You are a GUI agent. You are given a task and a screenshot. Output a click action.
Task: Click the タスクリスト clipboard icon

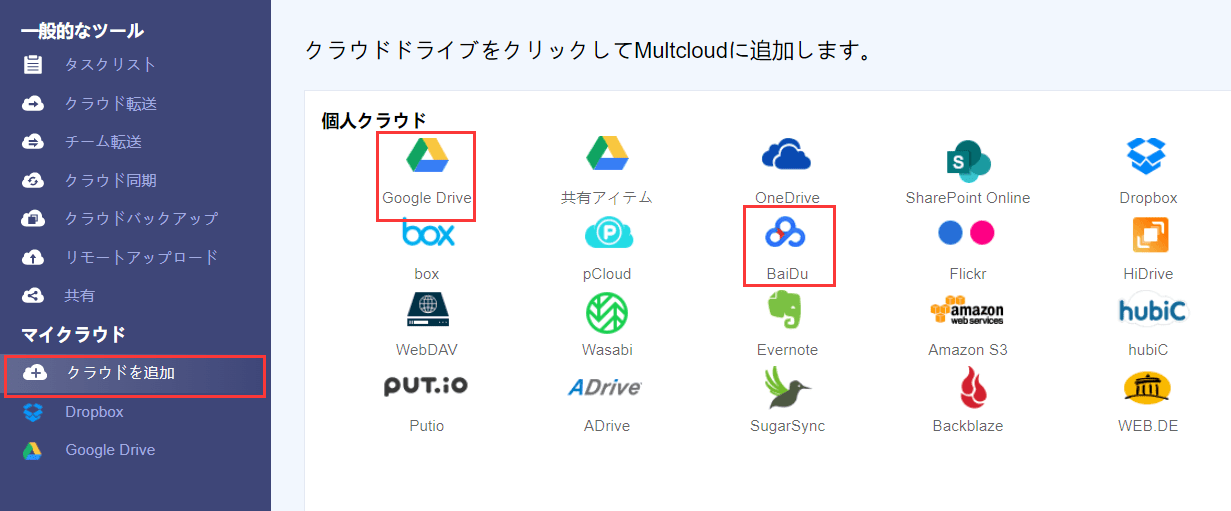pos(33,65)
